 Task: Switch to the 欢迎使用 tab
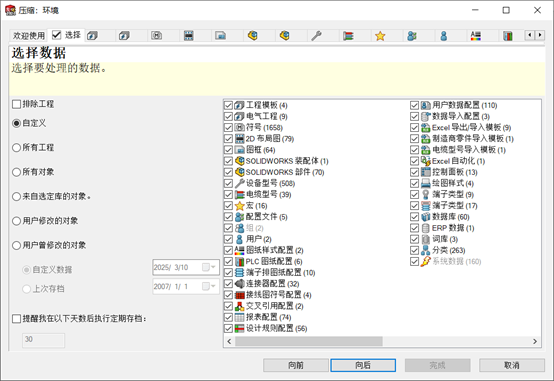coord(29,36)
